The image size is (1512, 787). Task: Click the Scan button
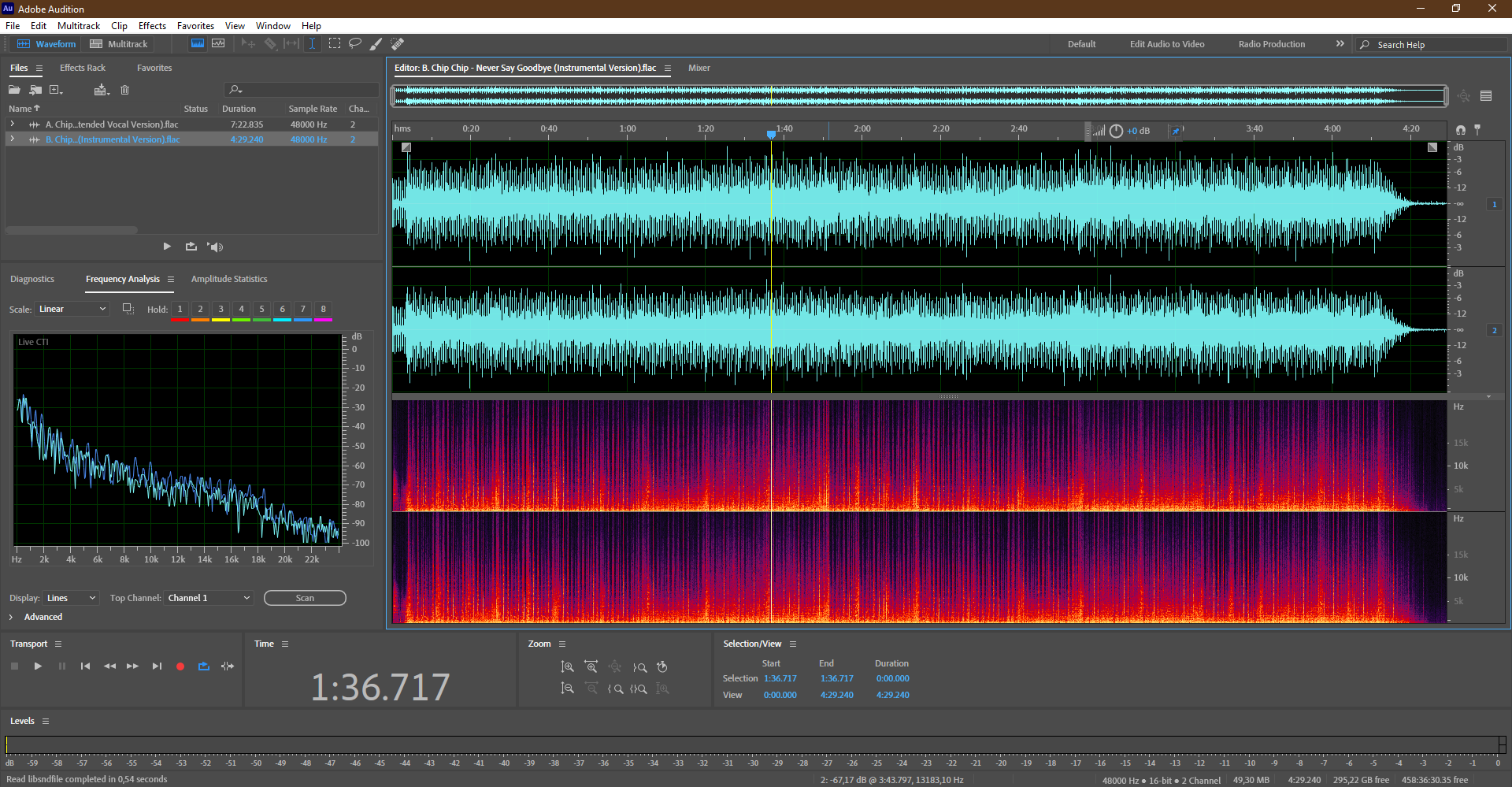[x=305, y=598]
